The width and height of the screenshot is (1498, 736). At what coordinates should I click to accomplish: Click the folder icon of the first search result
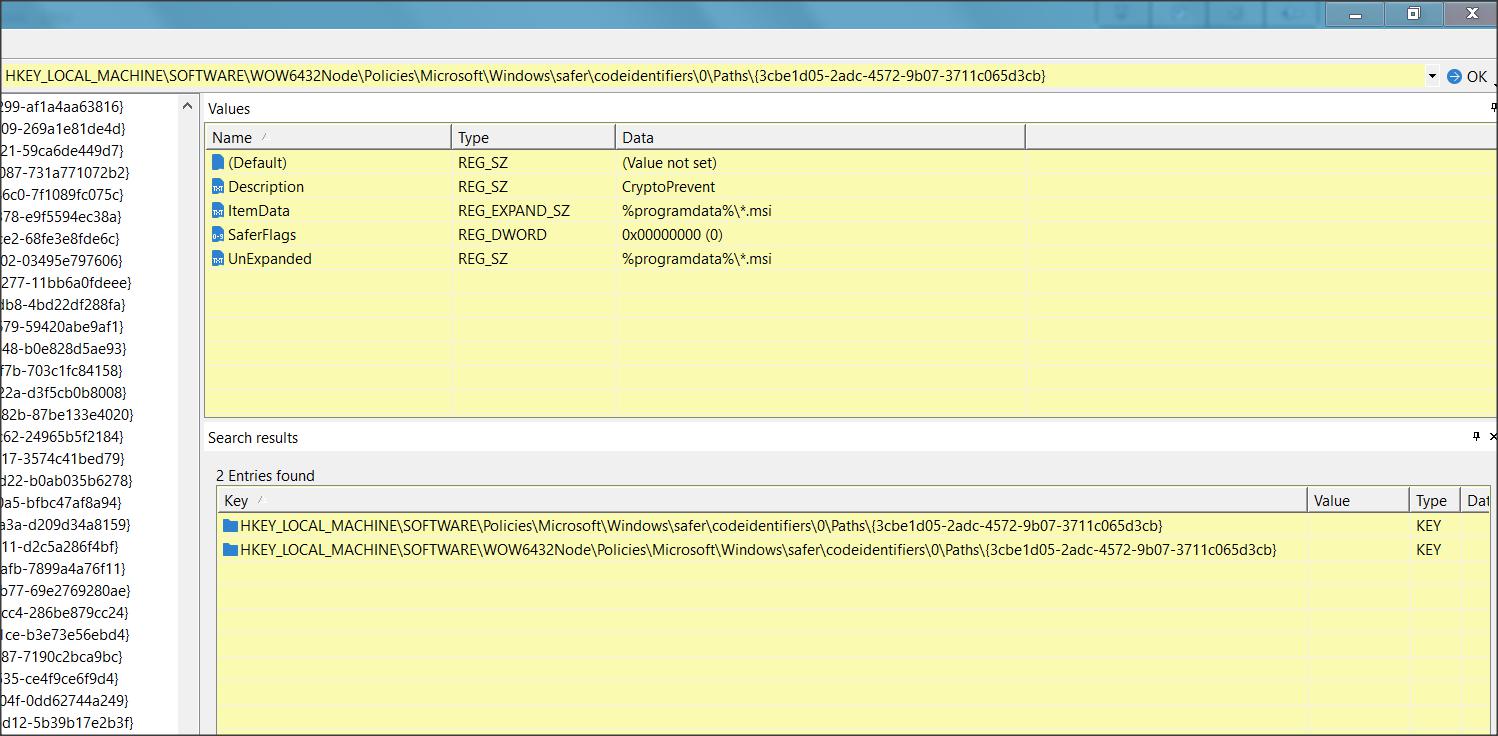coord(231,526)
